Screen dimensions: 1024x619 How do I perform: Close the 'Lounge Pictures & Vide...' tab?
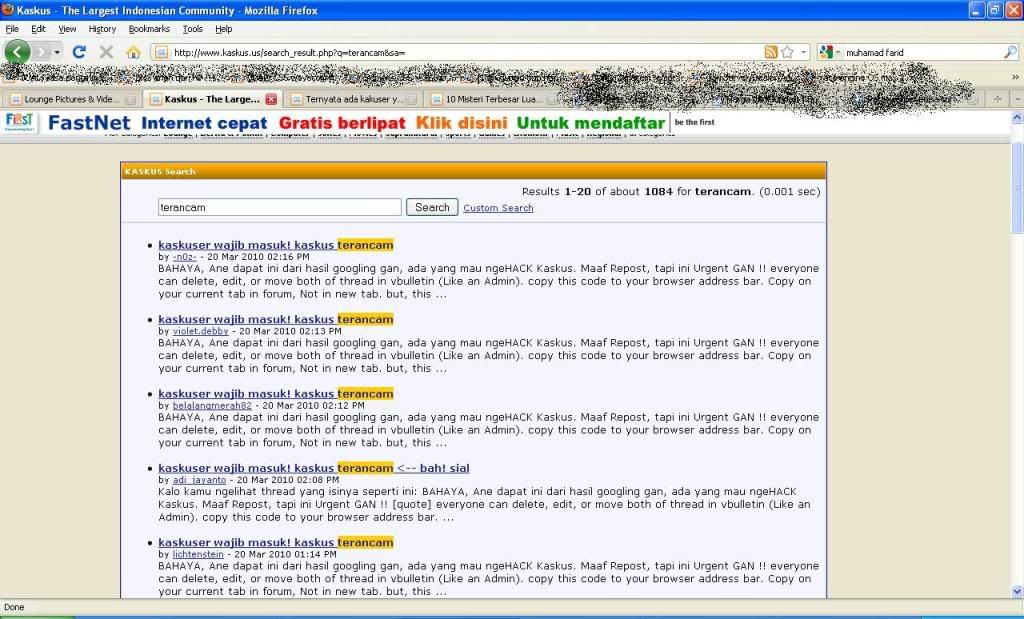pyautogui.click(x=131, y=99)
